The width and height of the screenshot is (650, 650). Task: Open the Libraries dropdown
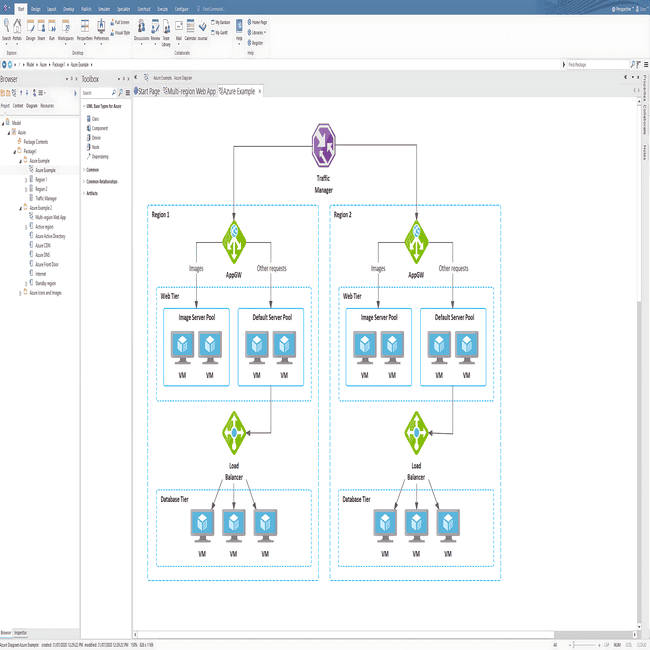(257, 32)
